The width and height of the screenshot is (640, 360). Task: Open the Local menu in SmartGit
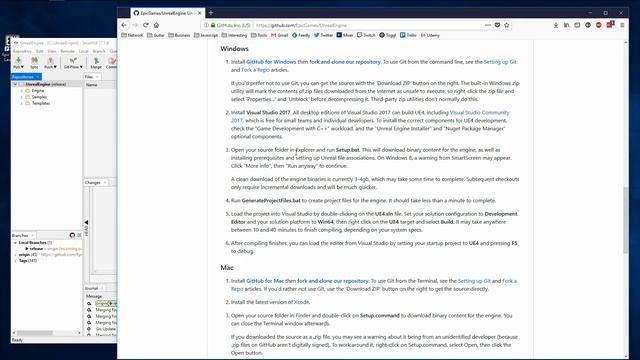pyautogui.click(x=84, y=51)
